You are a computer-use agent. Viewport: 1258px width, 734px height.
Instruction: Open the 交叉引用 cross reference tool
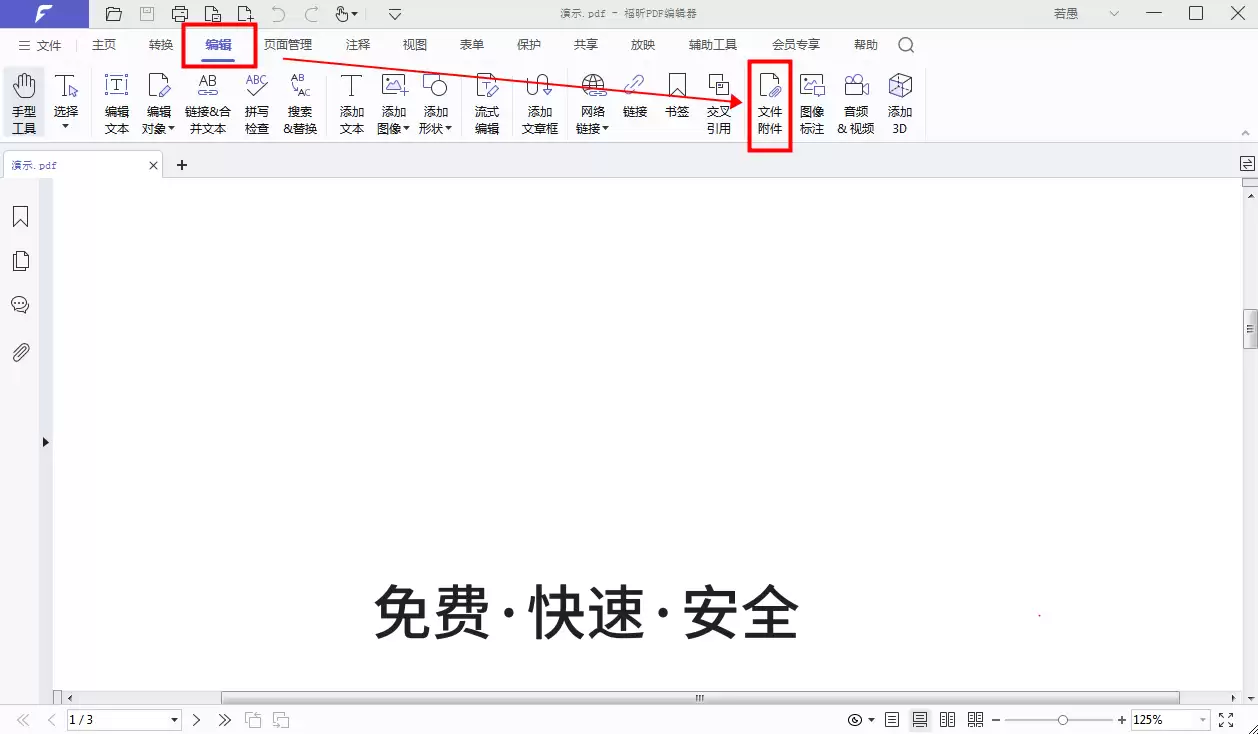719,103
